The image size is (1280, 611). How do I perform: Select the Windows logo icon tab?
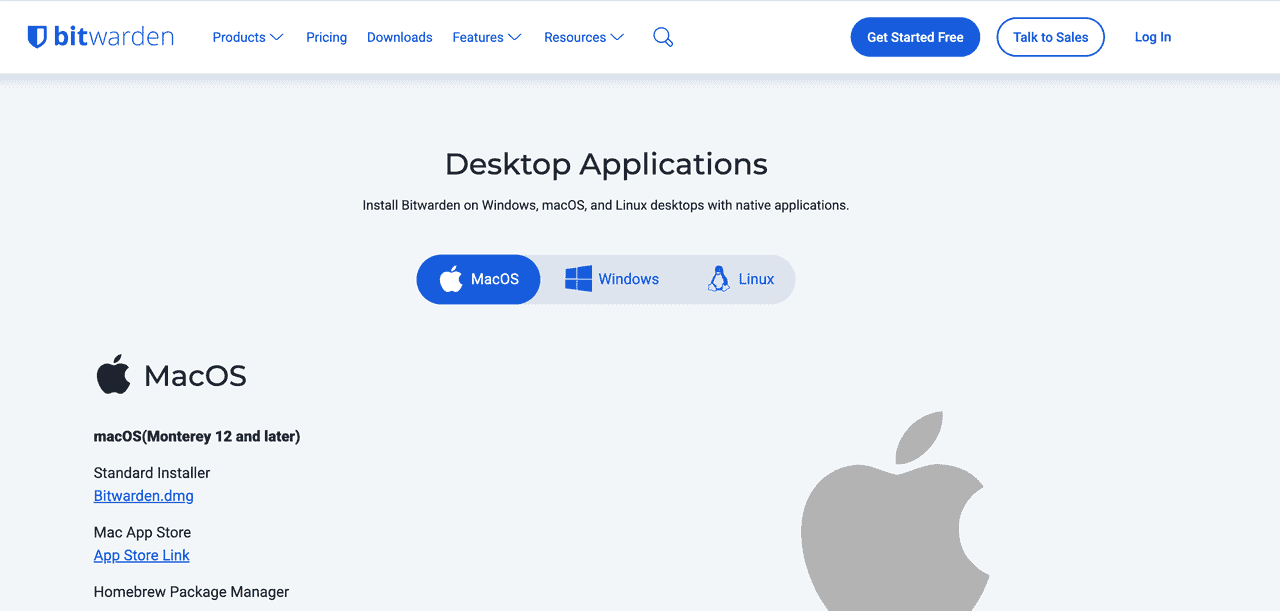tap(578, 279)
